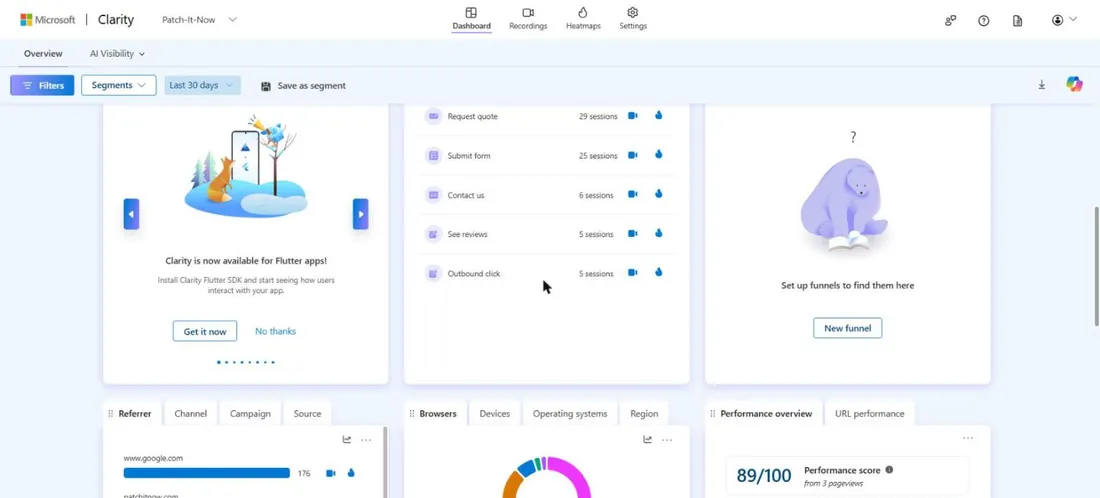
Task: Select the Performance overview tab
Action: click(763, 413)
